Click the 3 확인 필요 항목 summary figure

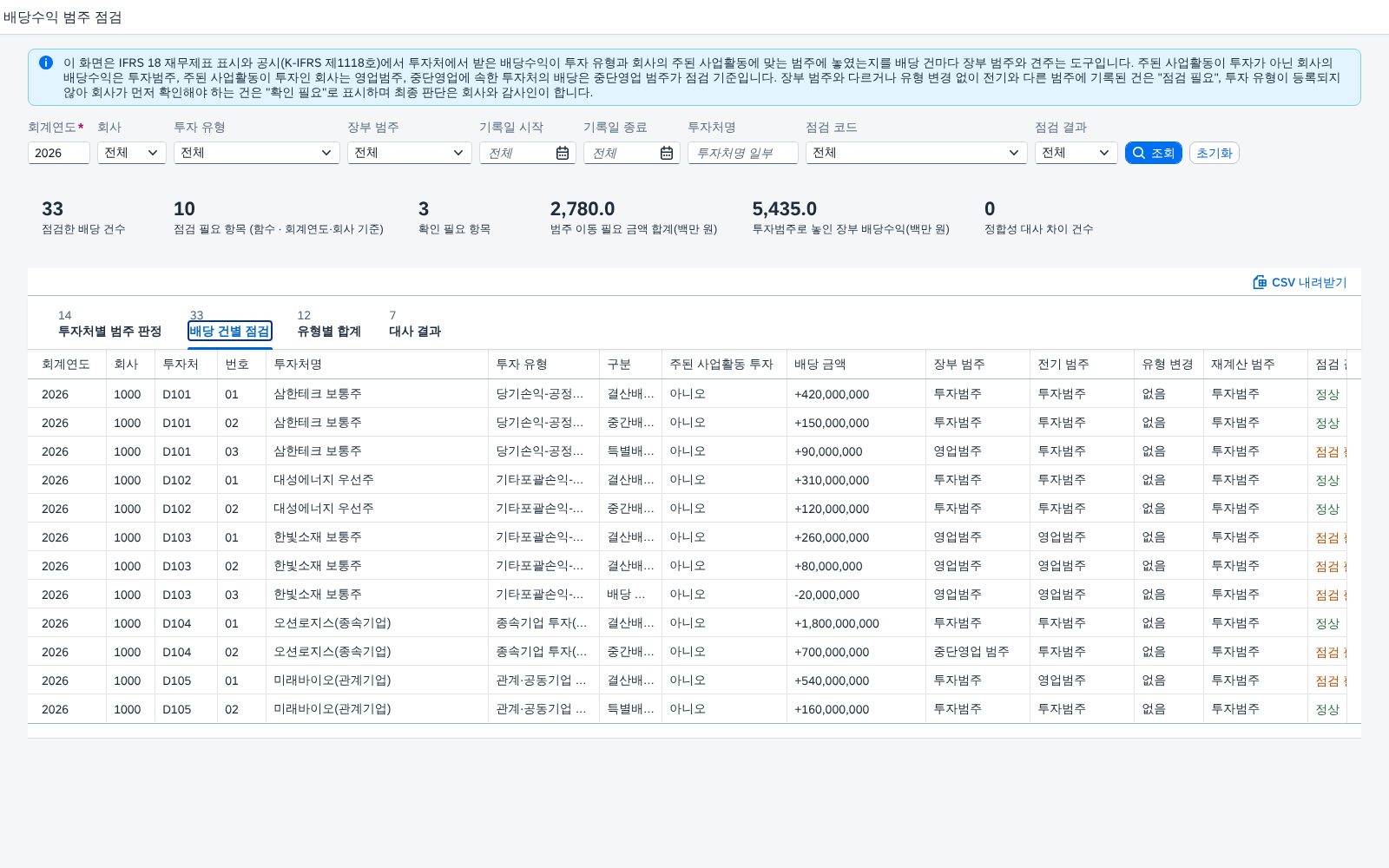(424, 209)
